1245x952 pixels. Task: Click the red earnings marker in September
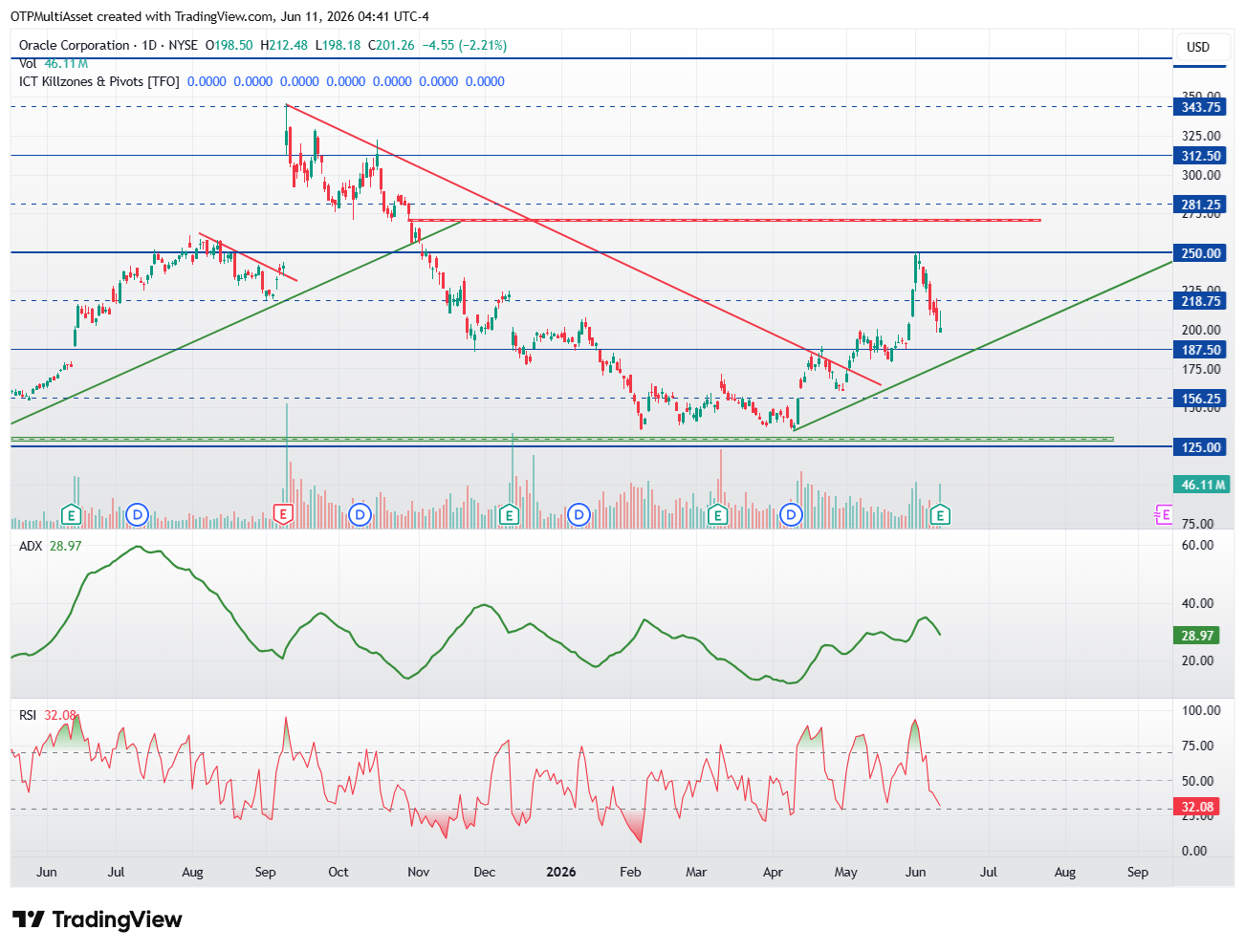[x=283, y=515]
